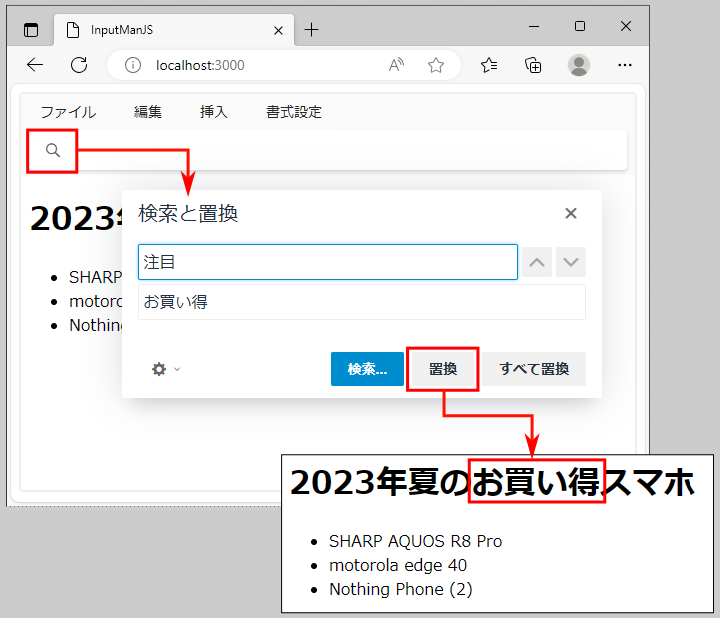The width and height of the screenshot is (720, 618).
Task: Open the 編集 menu
Action: [148, 112]
